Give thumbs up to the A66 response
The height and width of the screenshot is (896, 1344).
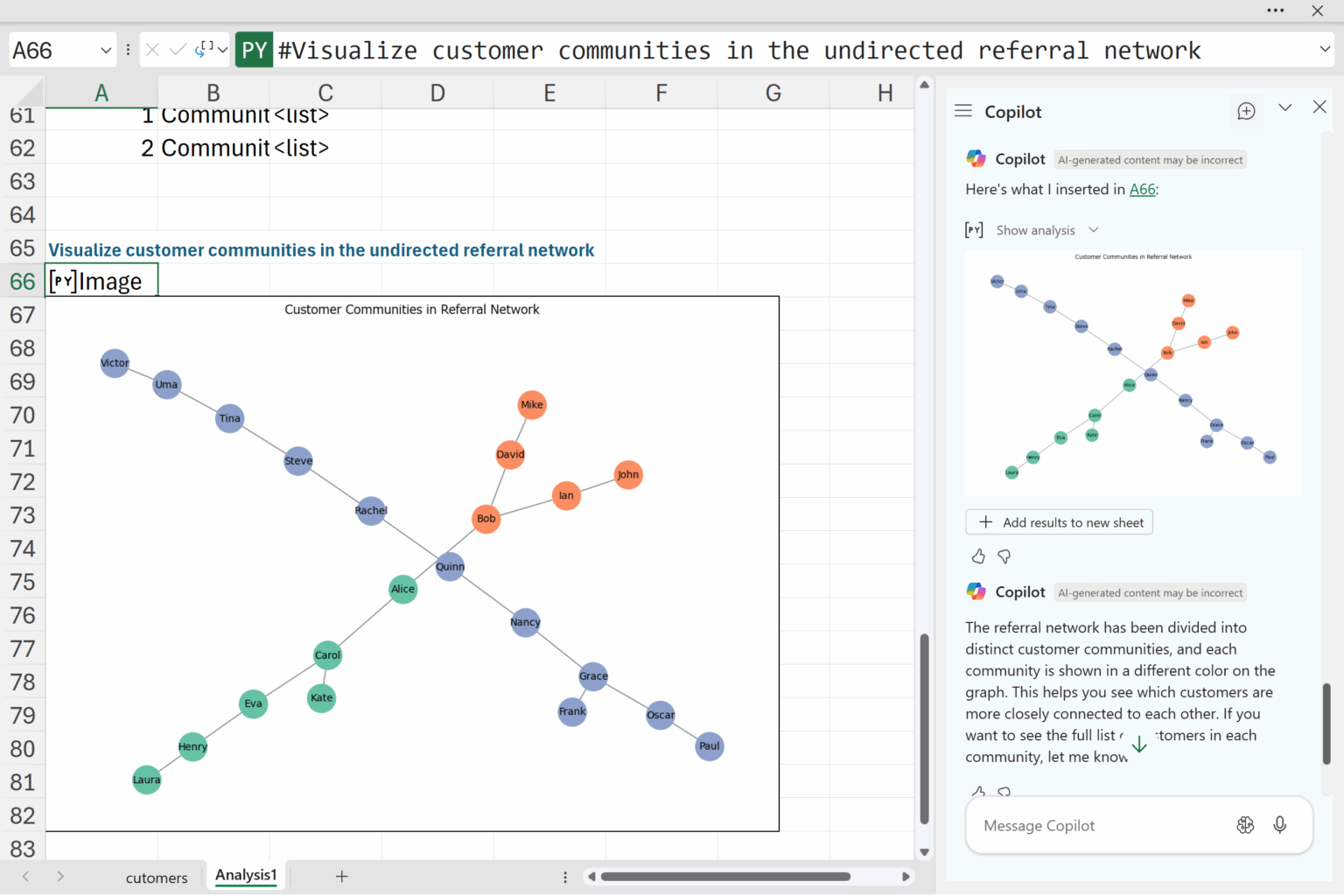click(x=978, y=556)
